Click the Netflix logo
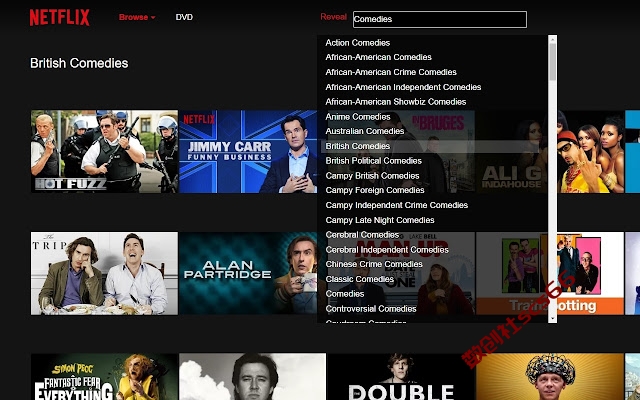This screenshot has height=400, width=640. pos(60,18)
